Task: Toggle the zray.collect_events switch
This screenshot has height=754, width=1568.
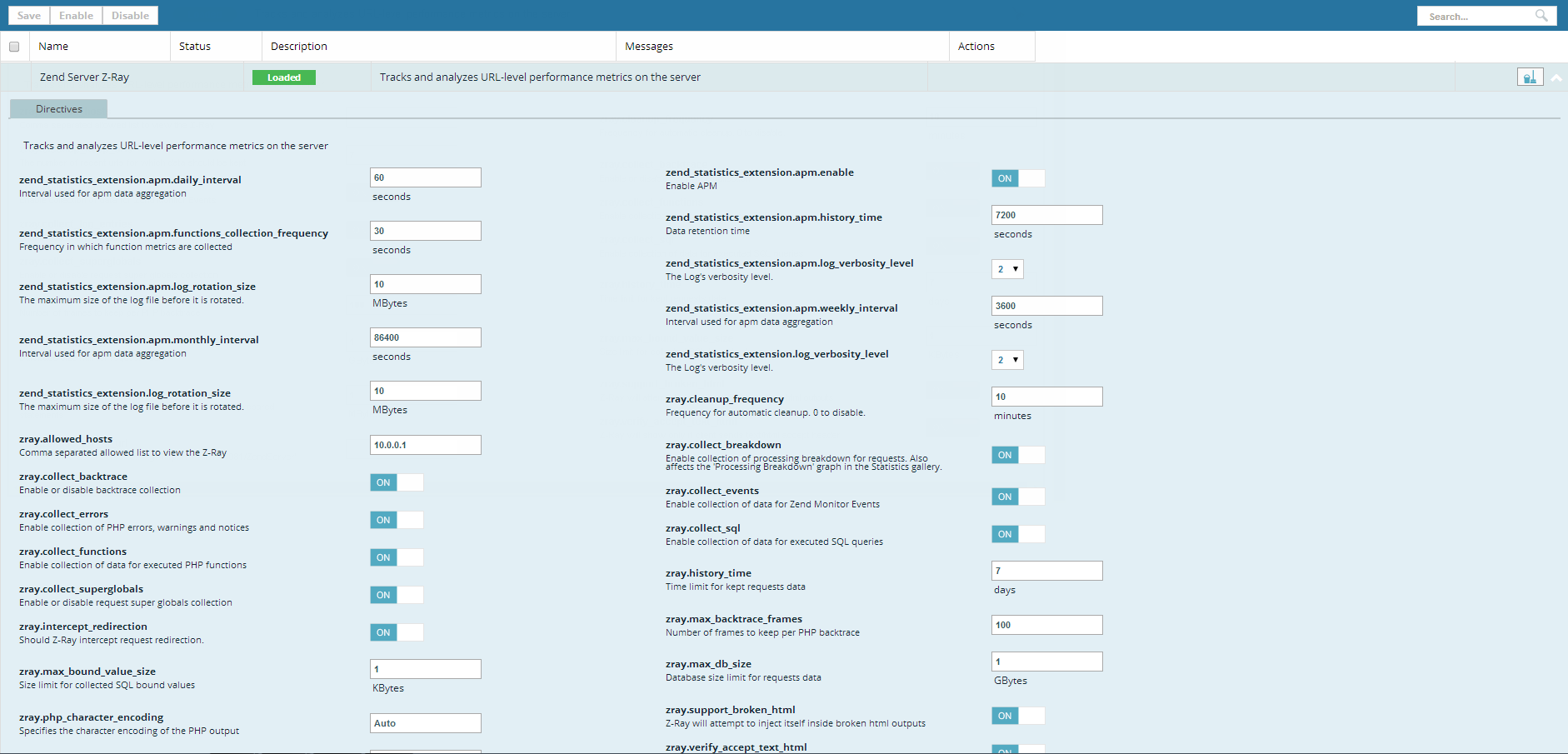Action: coord(1018,497)
